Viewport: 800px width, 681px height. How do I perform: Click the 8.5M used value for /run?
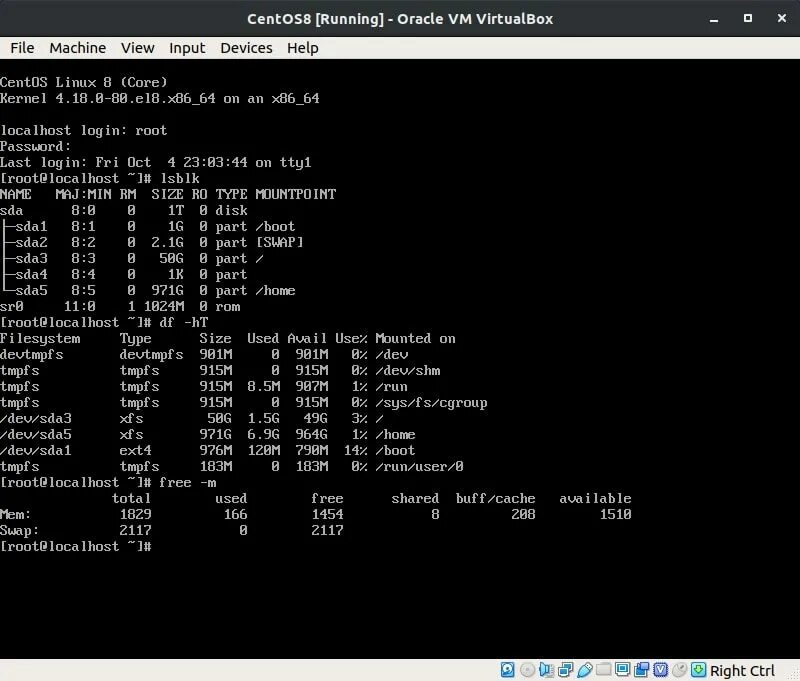(x=263, y=387)
